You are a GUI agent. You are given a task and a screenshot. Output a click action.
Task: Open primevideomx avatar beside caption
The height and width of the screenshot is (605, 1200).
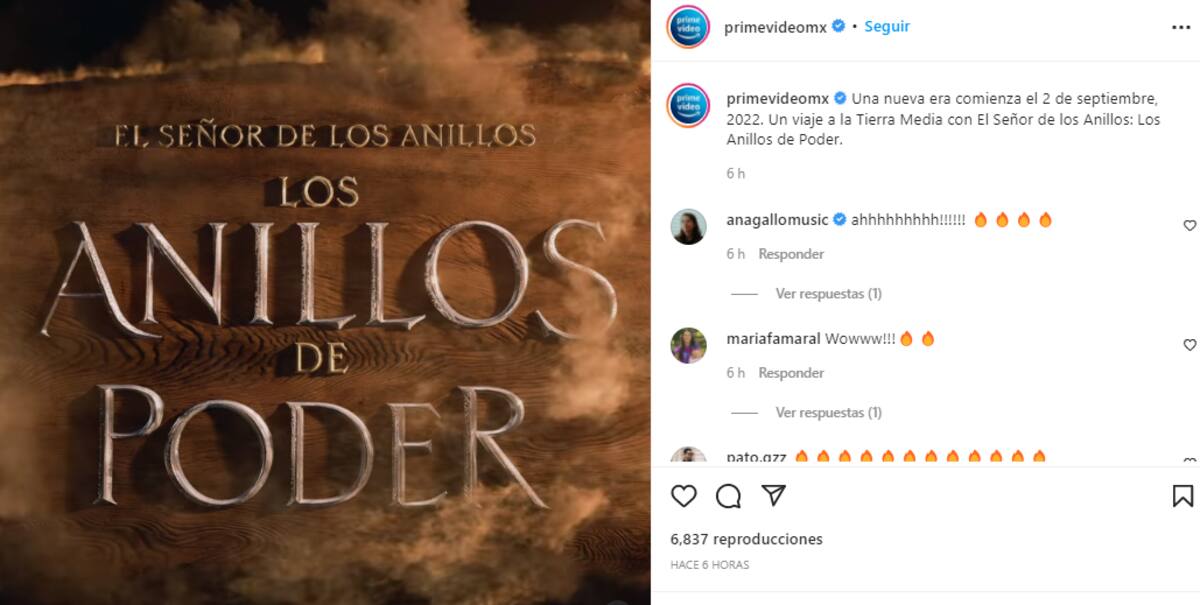pos(688,106)
